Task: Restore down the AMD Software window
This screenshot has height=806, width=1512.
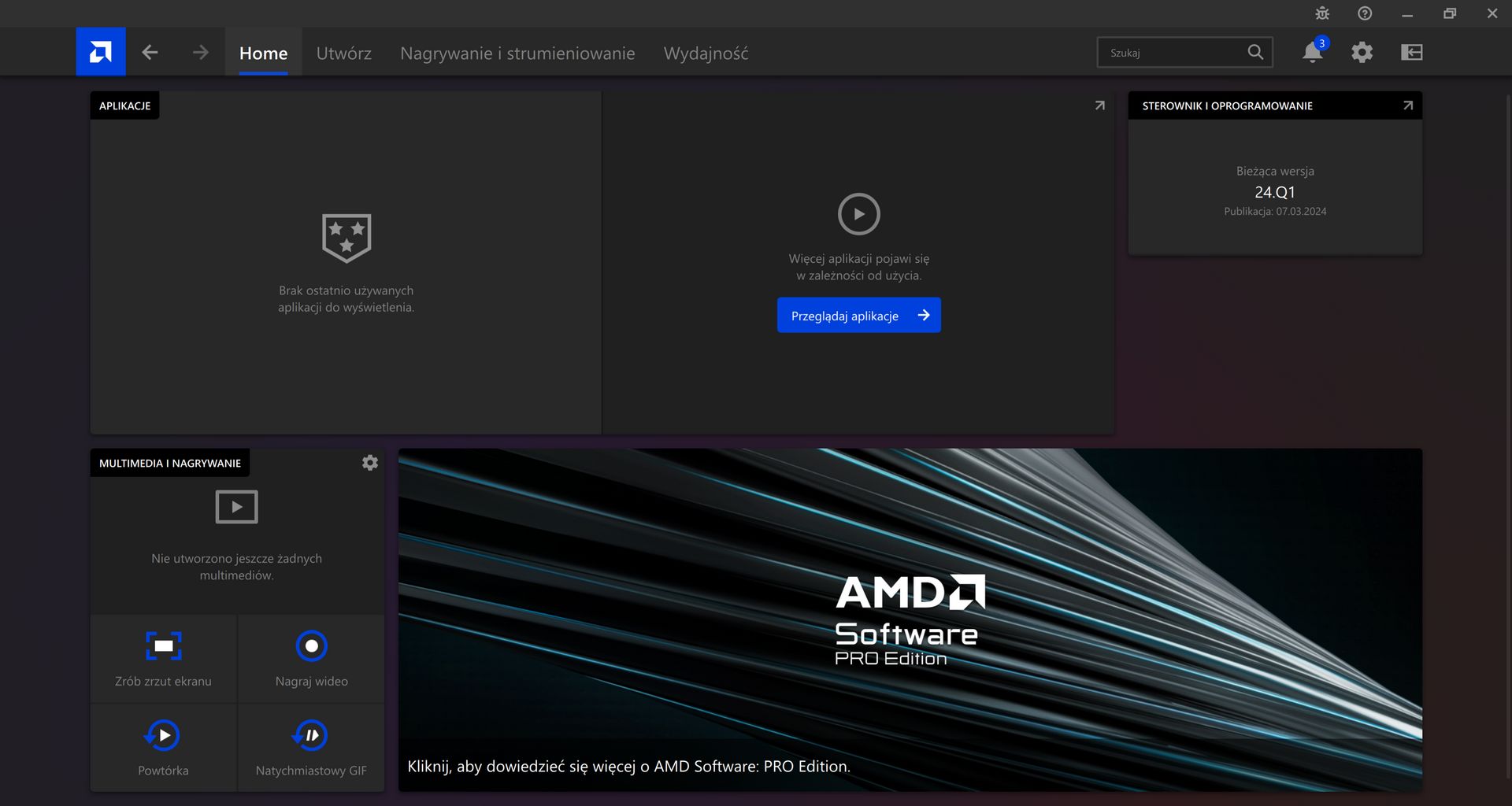Action: click(x=1450, y=13)
